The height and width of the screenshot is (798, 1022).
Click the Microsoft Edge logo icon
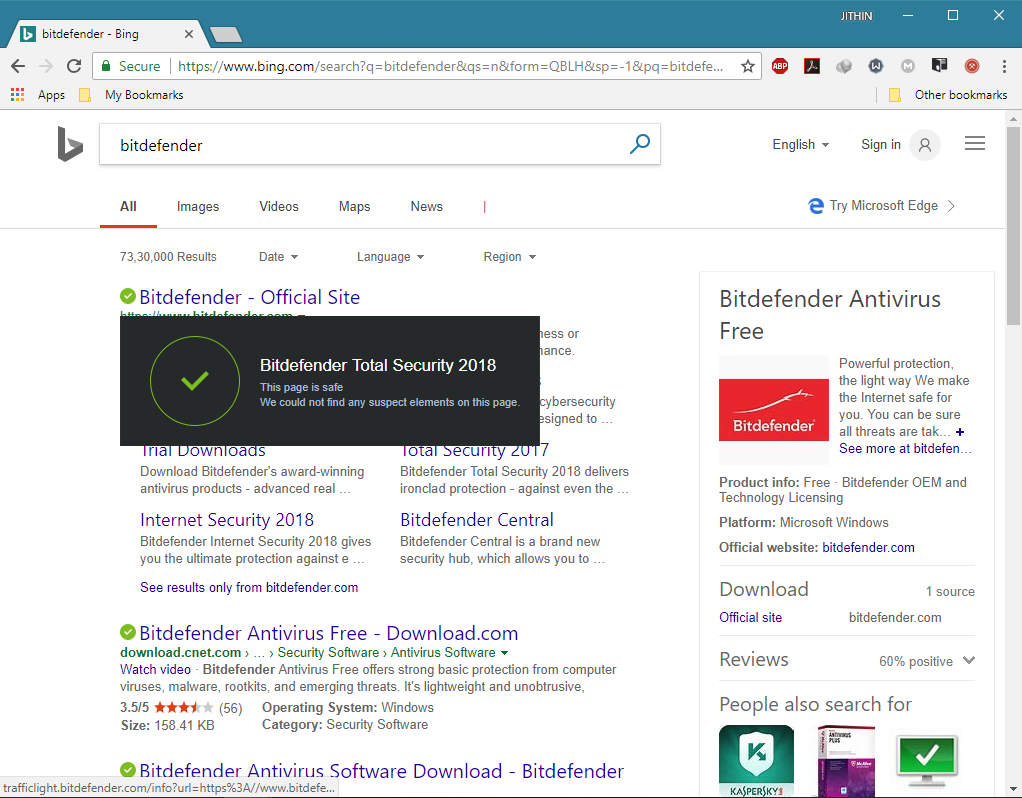[815, 206]
